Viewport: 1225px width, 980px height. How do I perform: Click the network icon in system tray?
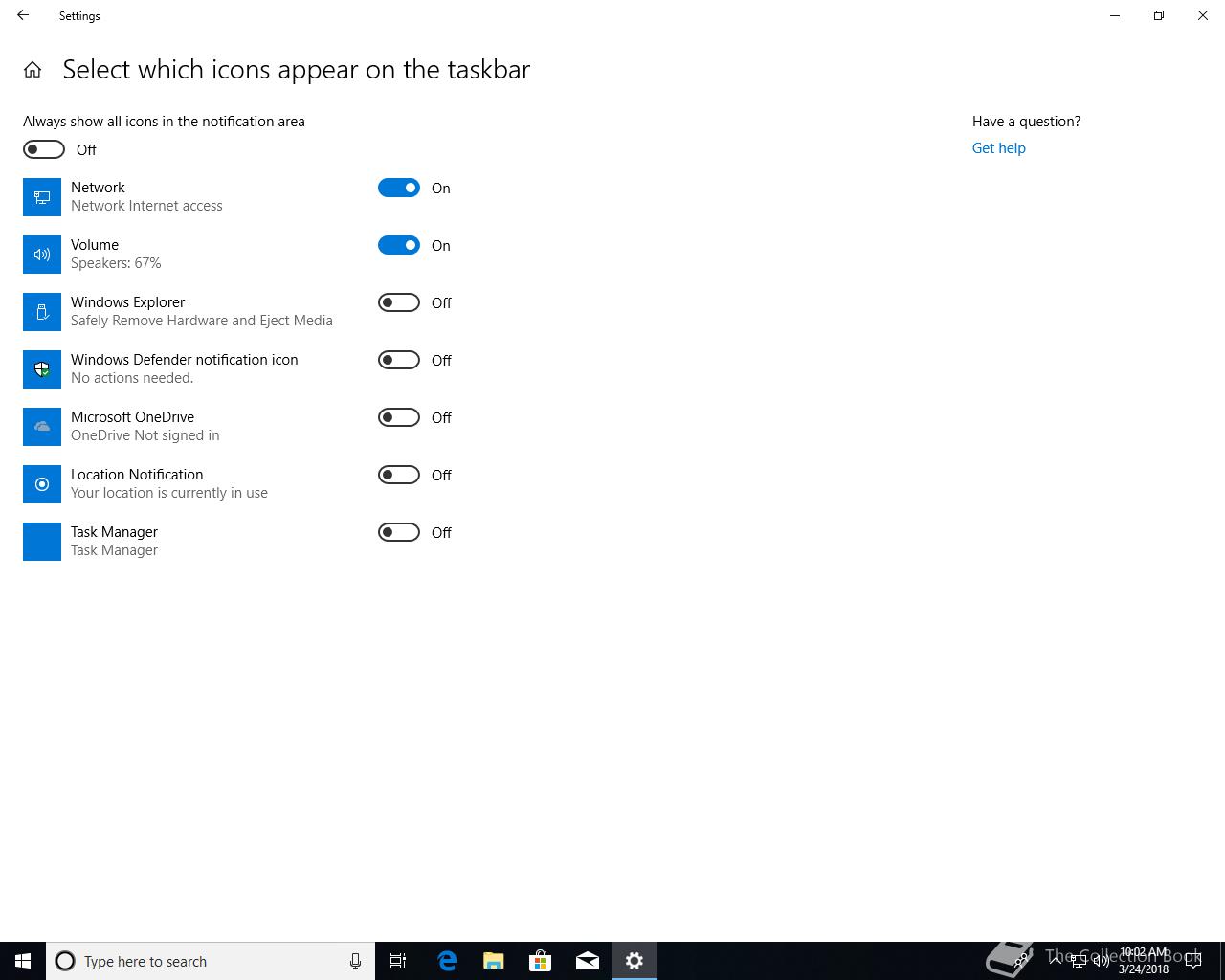[1079, 961]
